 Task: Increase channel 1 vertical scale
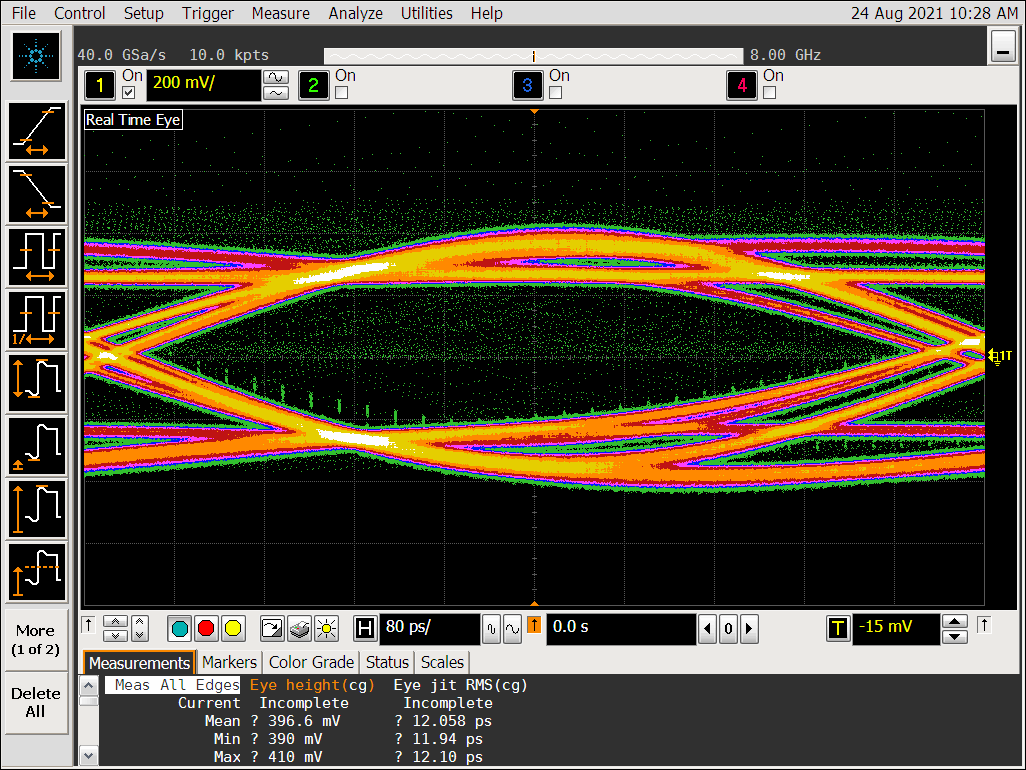(x=276, y=77)
